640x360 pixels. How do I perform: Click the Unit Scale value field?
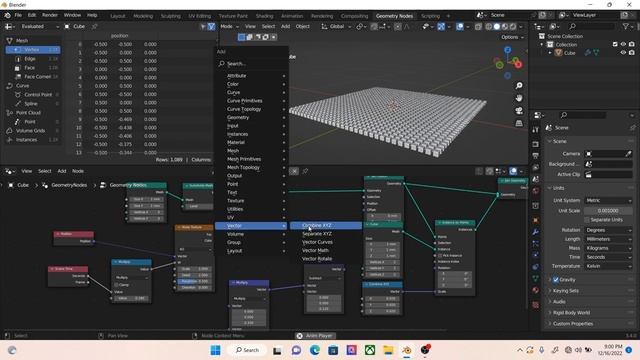pyautogui.click(x=608, y=211)
